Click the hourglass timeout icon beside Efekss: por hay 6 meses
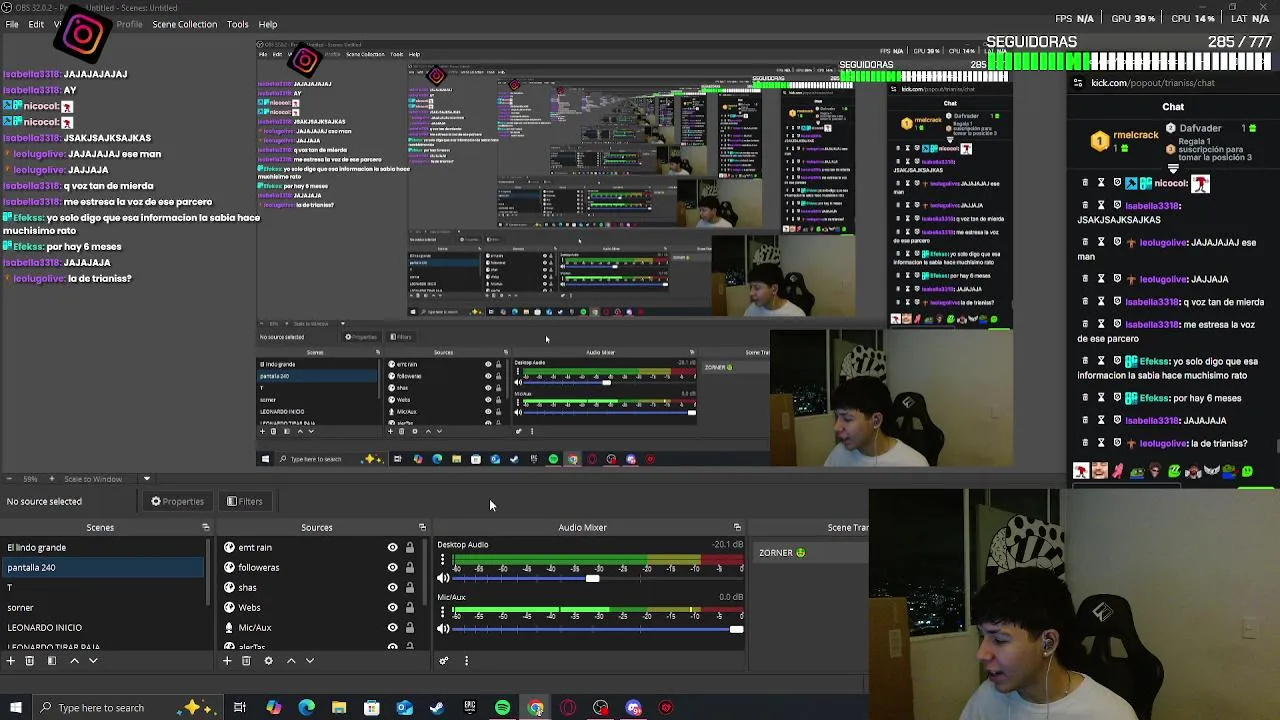 point(1101,398)
